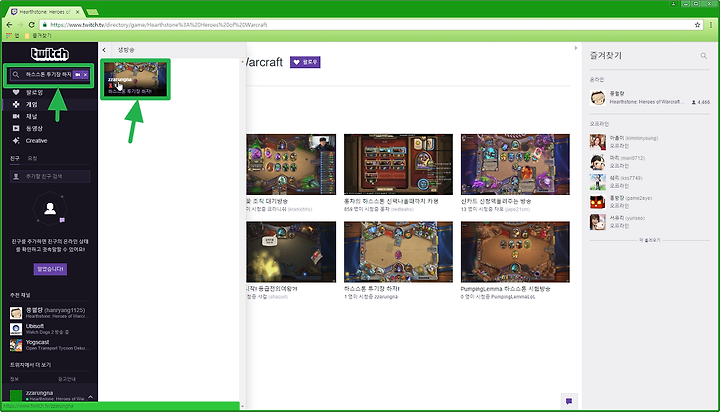The width and height of the screenshot is (720, 412).
Task: Click the purple confirm button under the friends message
Action: pyautogui.click(x=50, y=269)
